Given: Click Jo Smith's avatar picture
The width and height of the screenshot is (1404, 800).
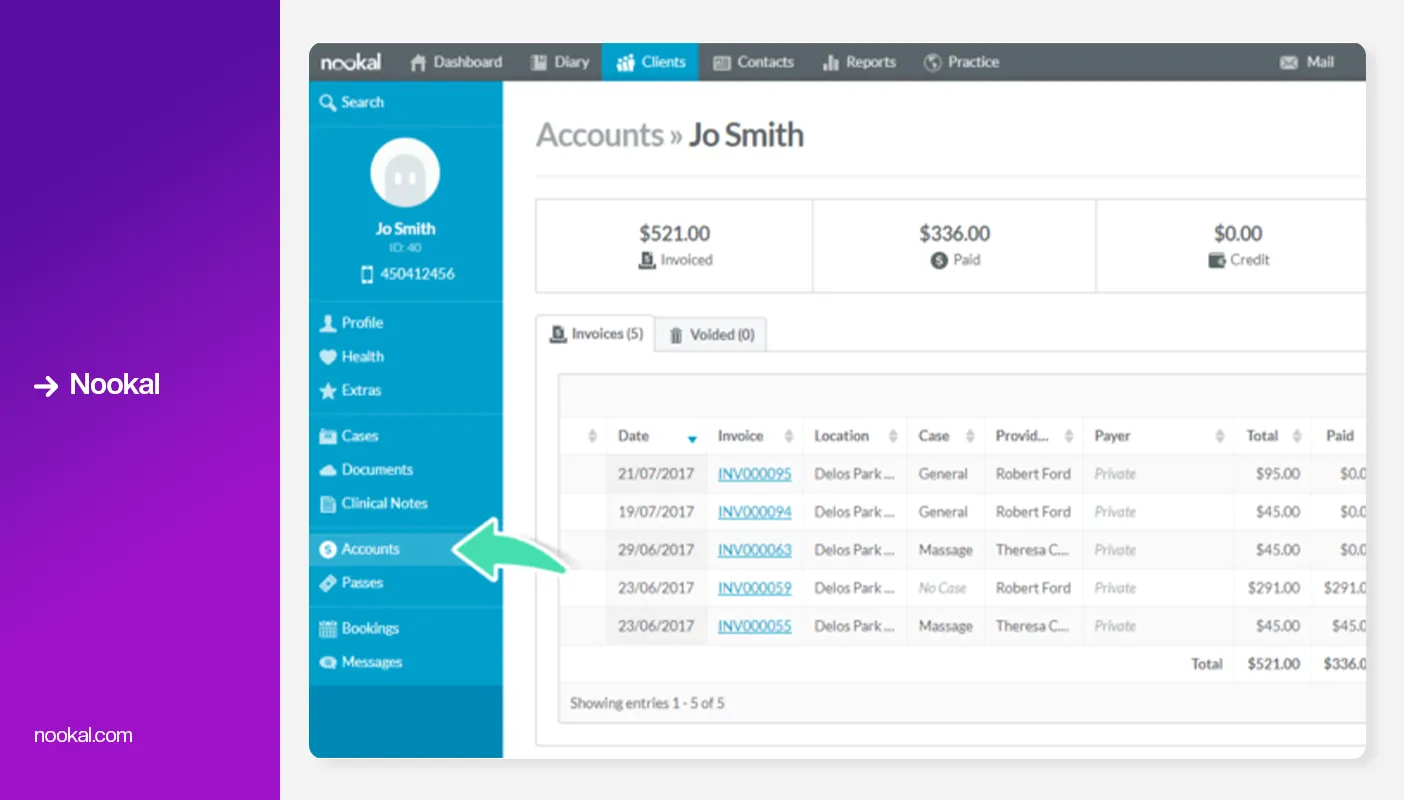Looking at the screenshot, I should (x=405, y=173).
